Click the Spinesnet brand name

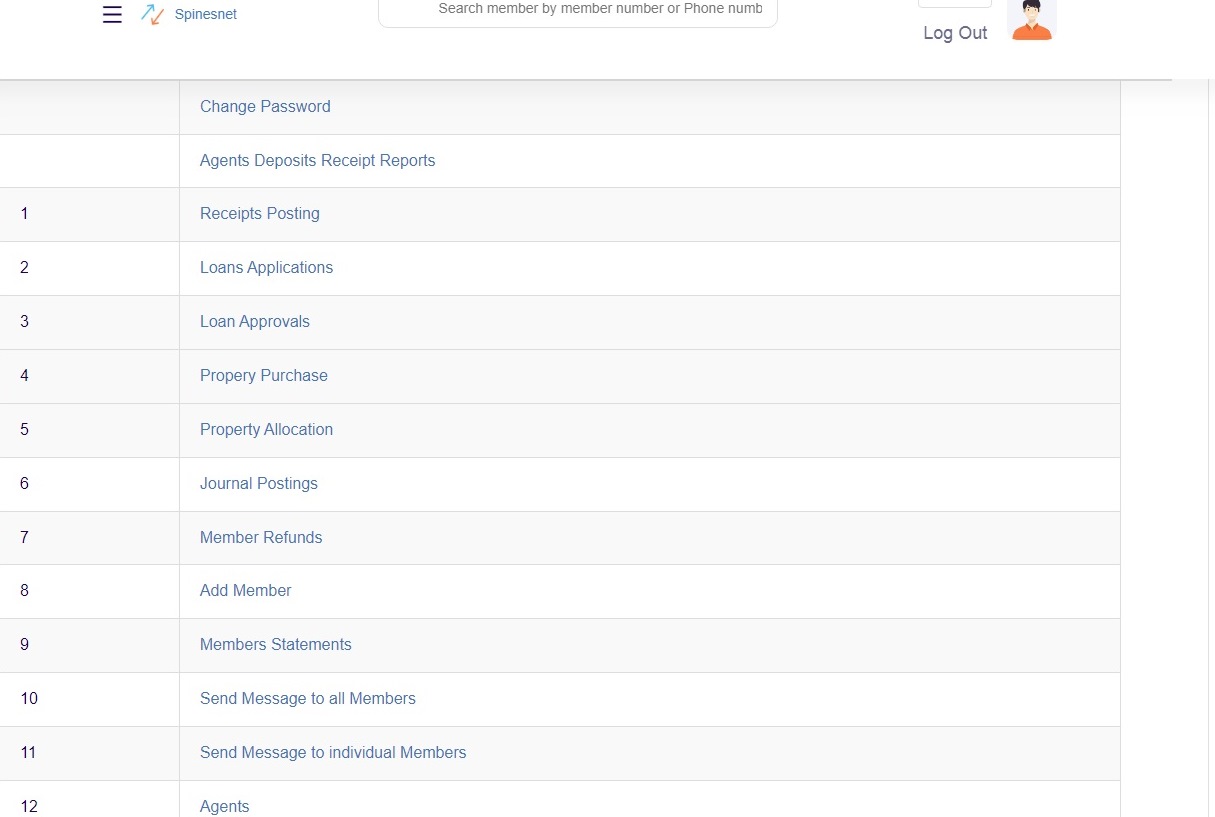[205, 15]
